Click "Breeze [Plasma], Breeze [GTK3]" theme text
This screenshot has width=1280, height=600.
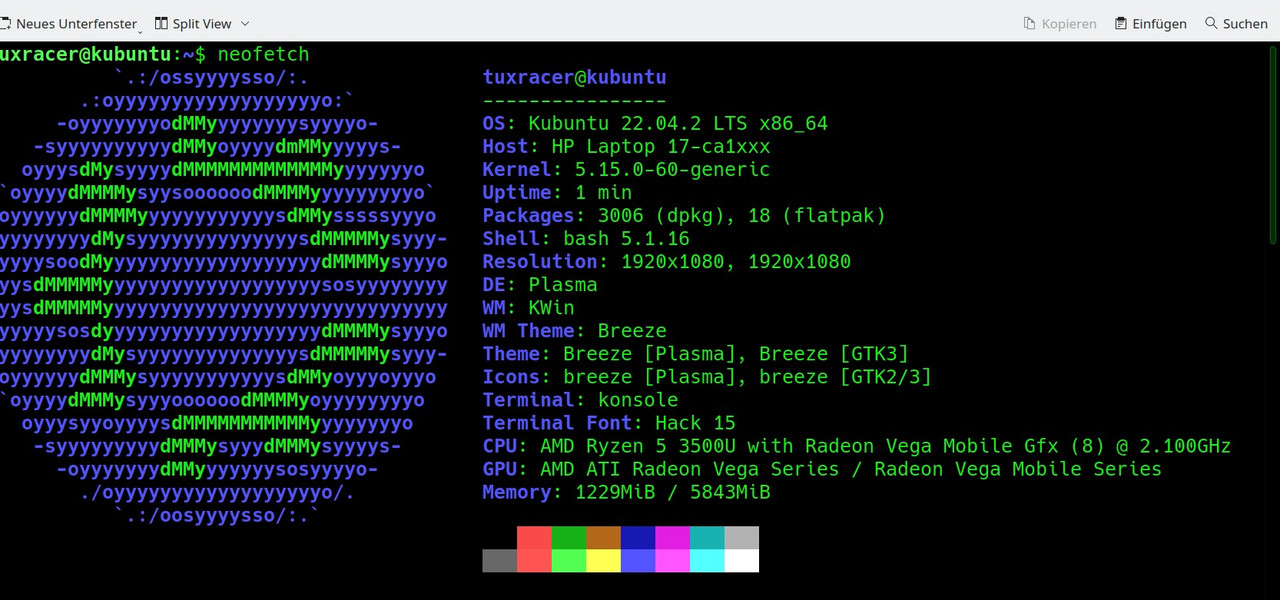tap(736, 353)
